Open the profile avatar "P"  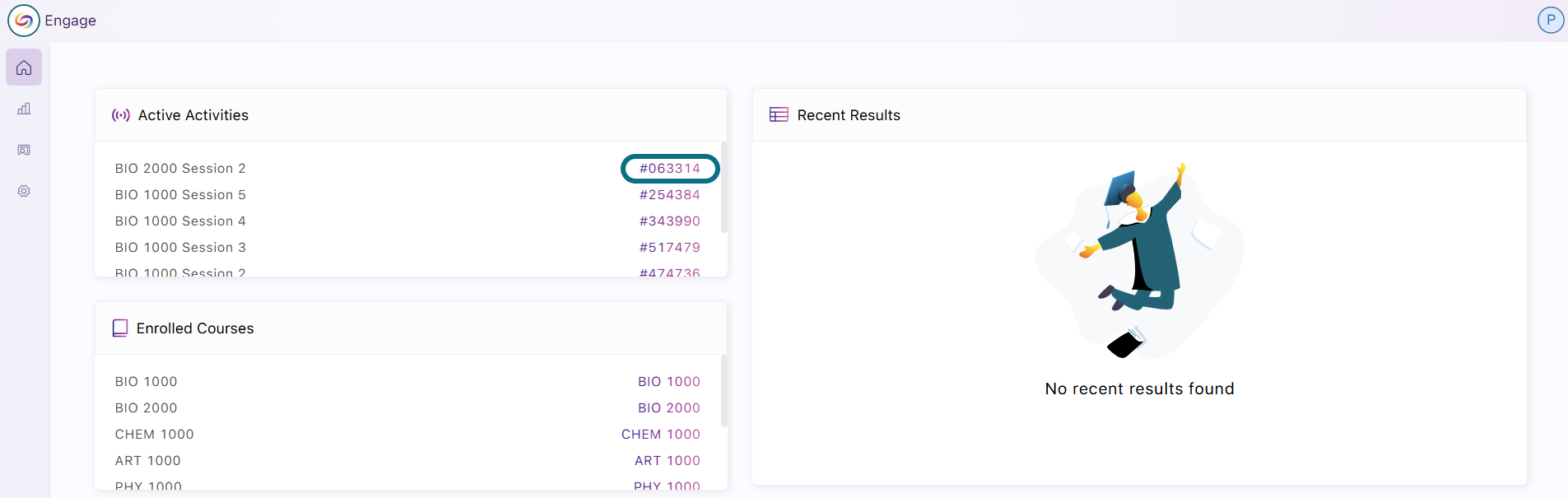pyautogui.click(x=1551, y=20)
